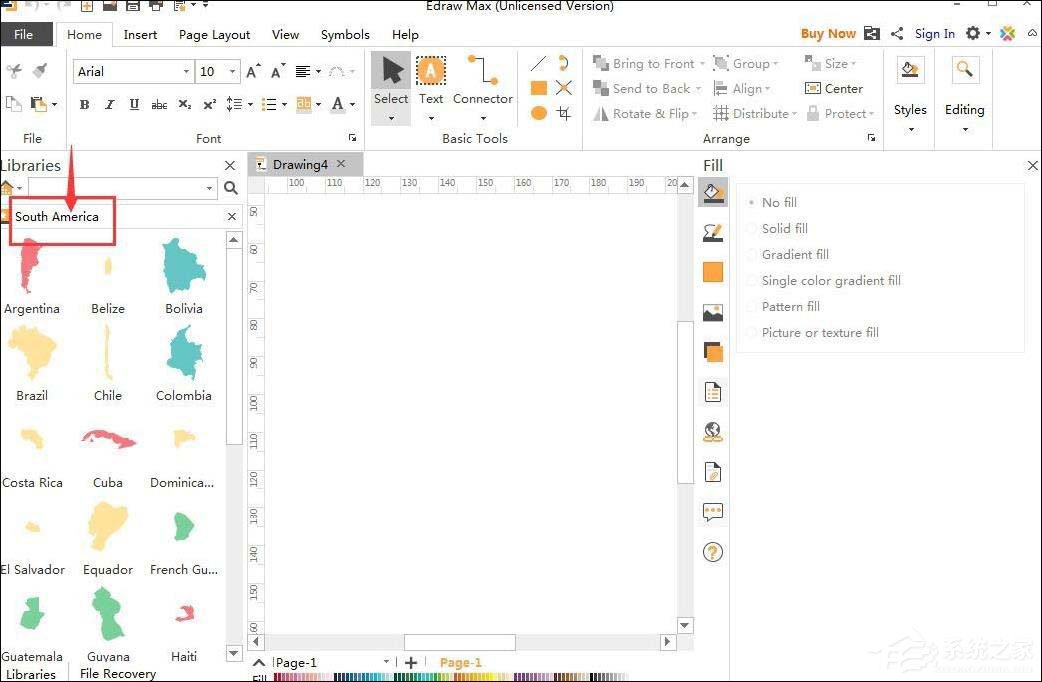Image resolution: width=1042 pixels, height=682 pixels.
Task: Expand the Bring to Front dropdown
Action: click(x=702, y=64)
